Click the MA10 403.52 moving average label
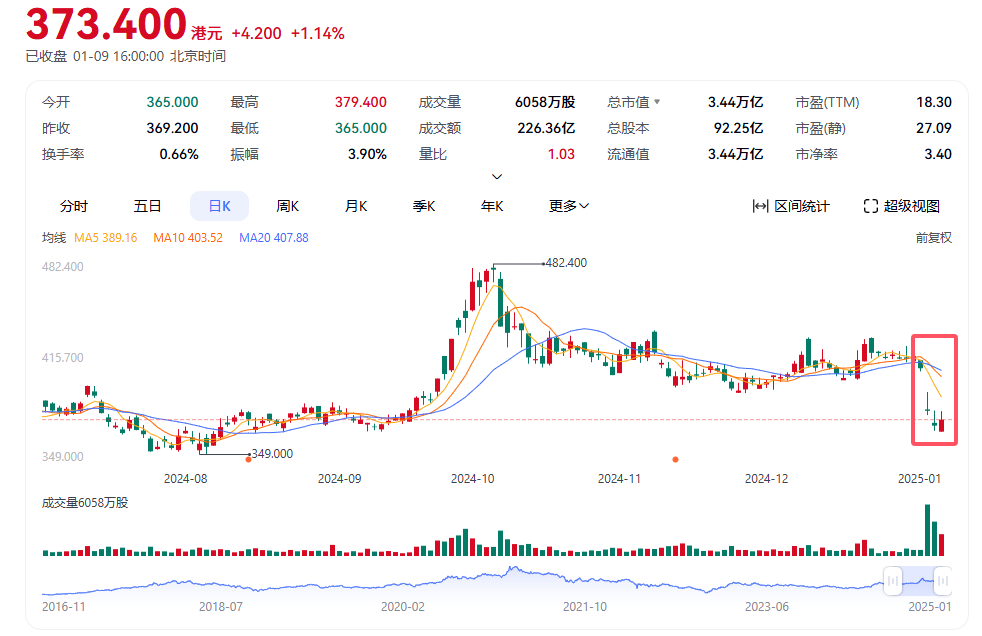The image size is (982, 636). coord(188,238)
